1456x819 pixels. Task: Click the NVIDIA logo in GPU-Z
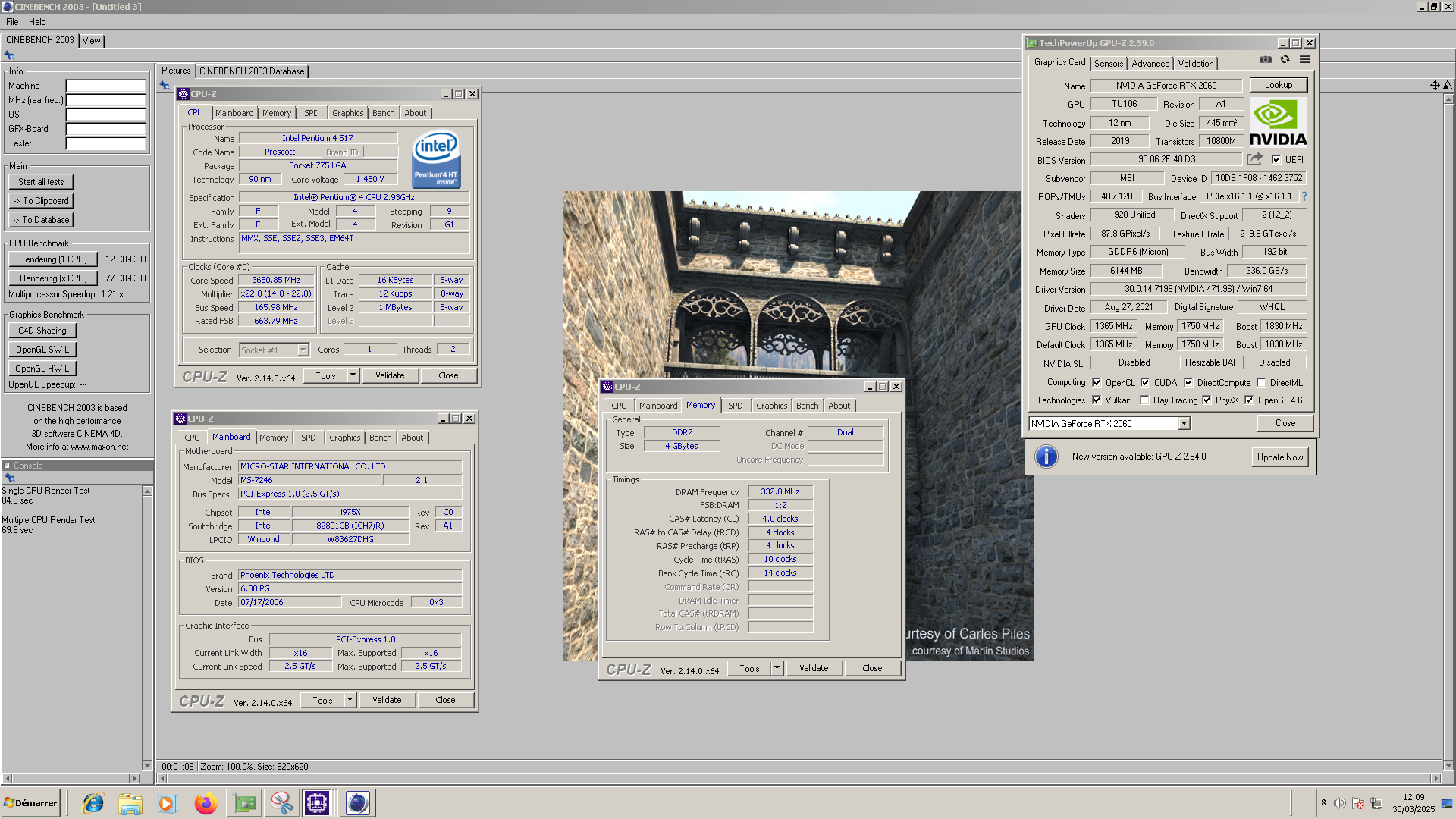coord(1278,122)
